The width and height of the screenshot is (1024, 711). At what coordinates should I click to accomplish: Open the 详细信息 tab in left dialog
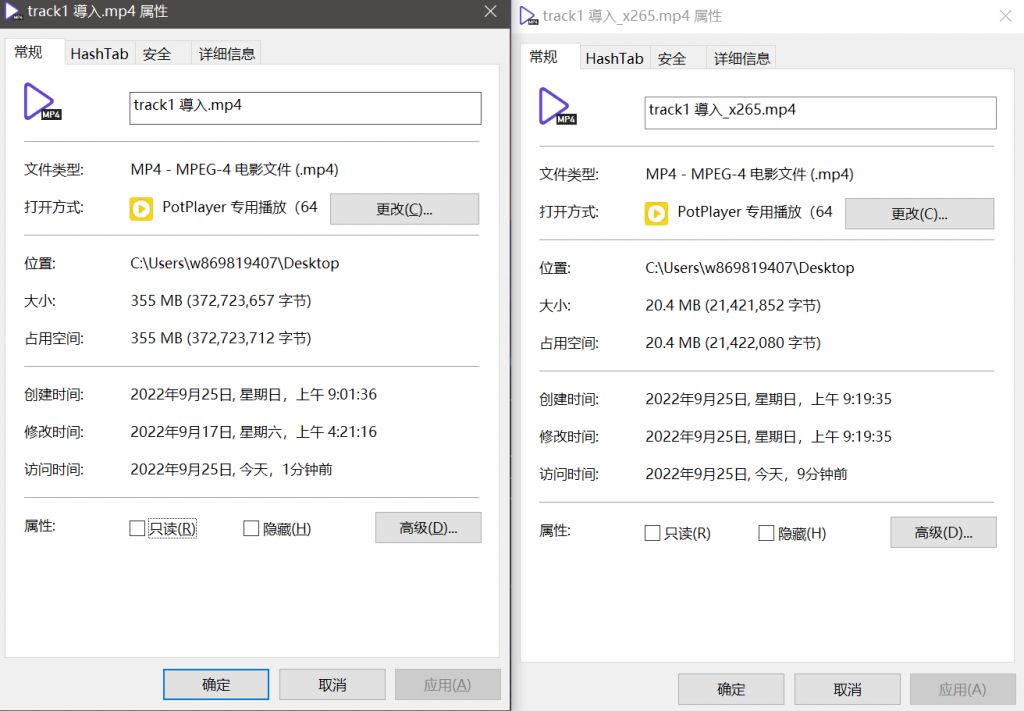pyautogui.click(x=226, y=53)
